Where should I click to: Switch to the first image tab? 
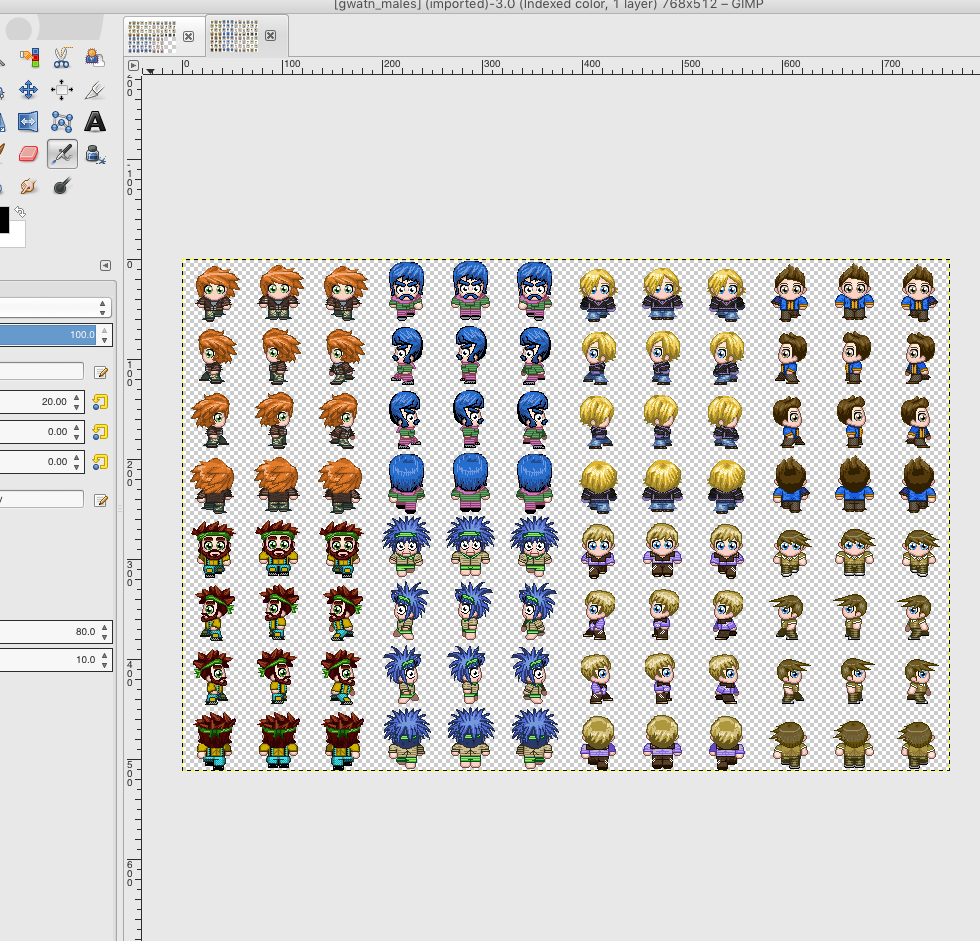pos(152,36)
